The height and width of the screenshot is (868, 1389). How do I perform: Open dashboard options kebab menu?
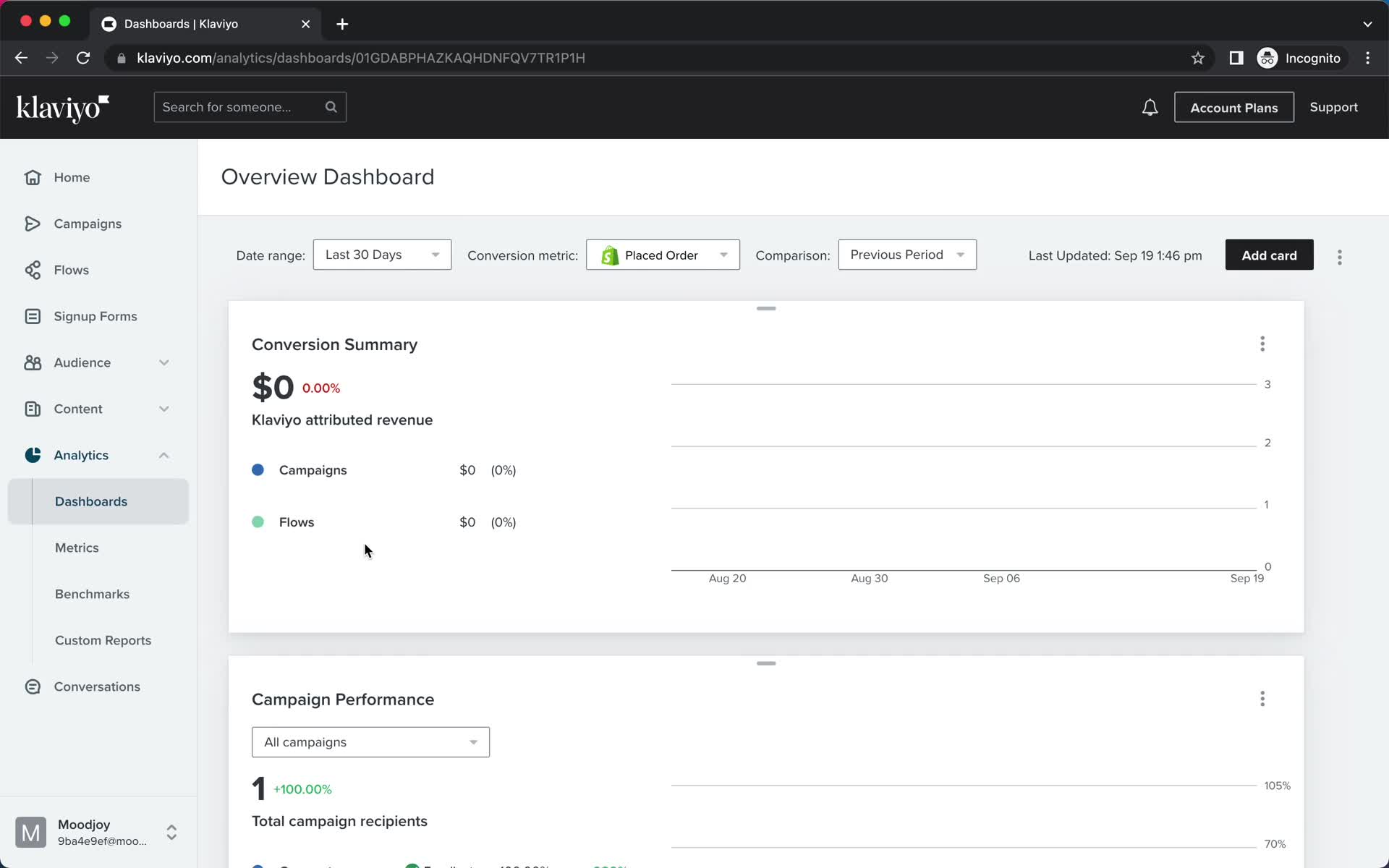pyautogui.click(x=1340, y=257)
